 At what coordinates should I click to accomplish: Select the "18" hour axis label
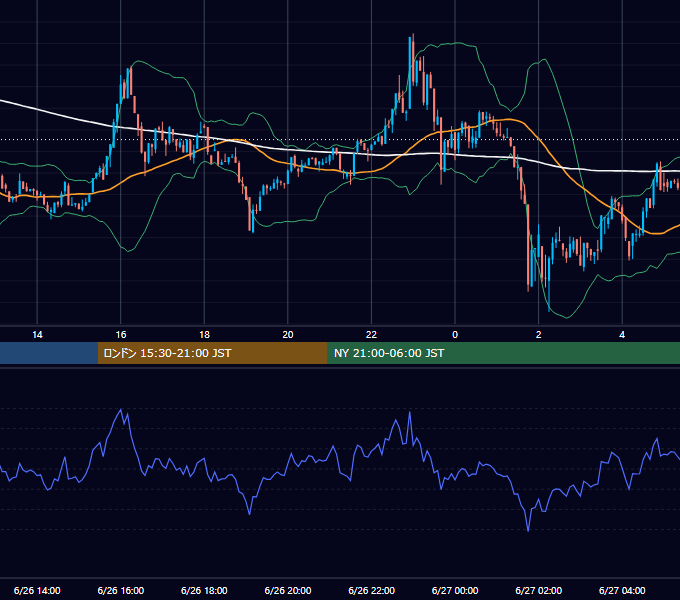[x=204, y=335]
